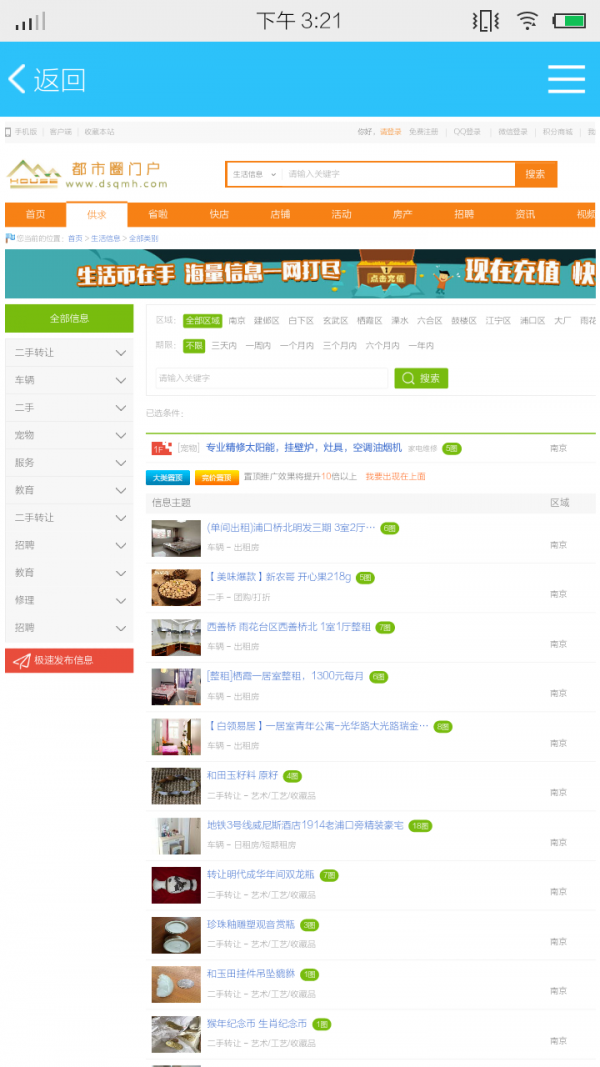600x1067 pixels.
Task: Click the 大类置顶 blue tag
Action: click(168, 477)
